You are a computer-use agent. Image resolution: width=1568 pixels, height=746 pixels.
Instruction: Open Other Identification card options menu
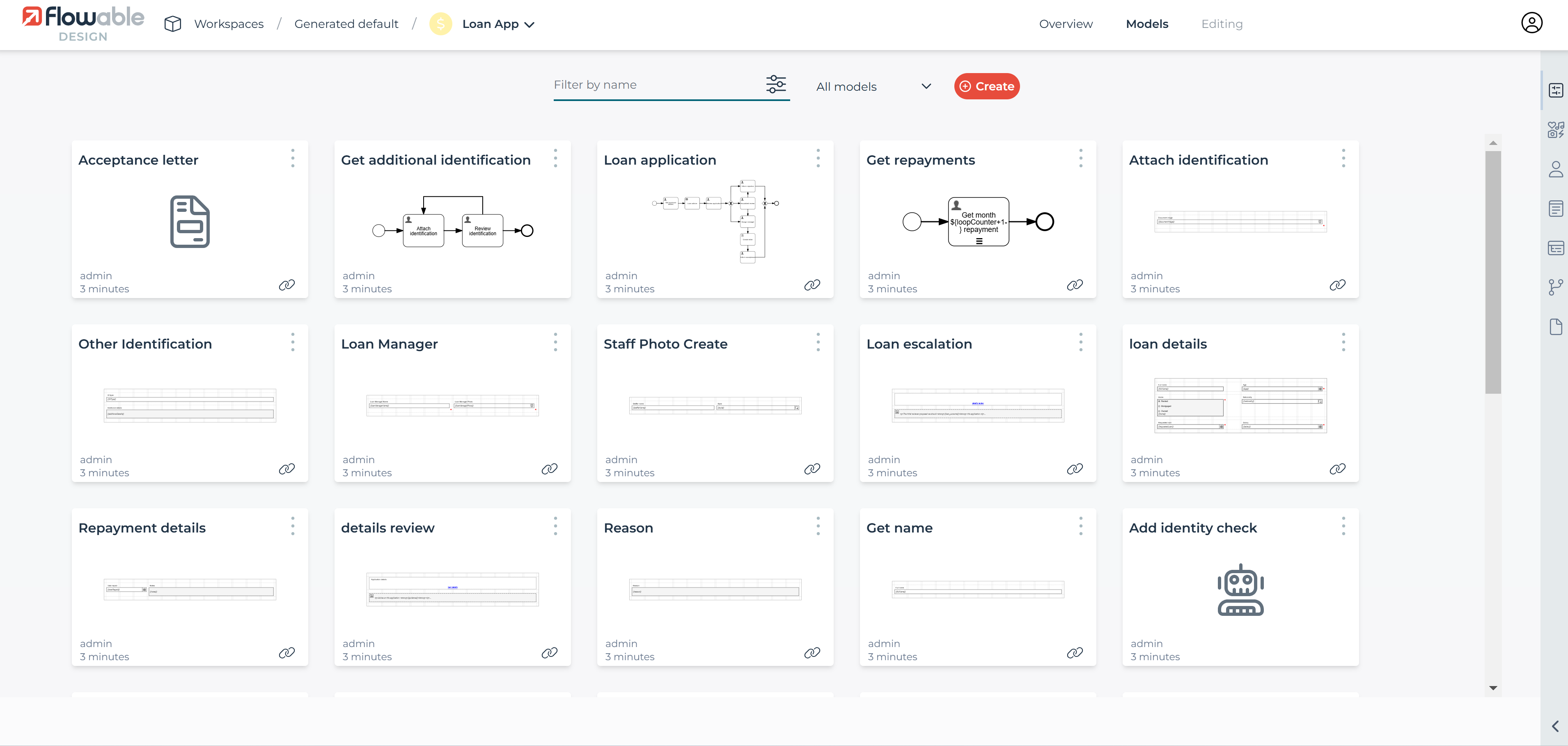(x=293, y=342)
